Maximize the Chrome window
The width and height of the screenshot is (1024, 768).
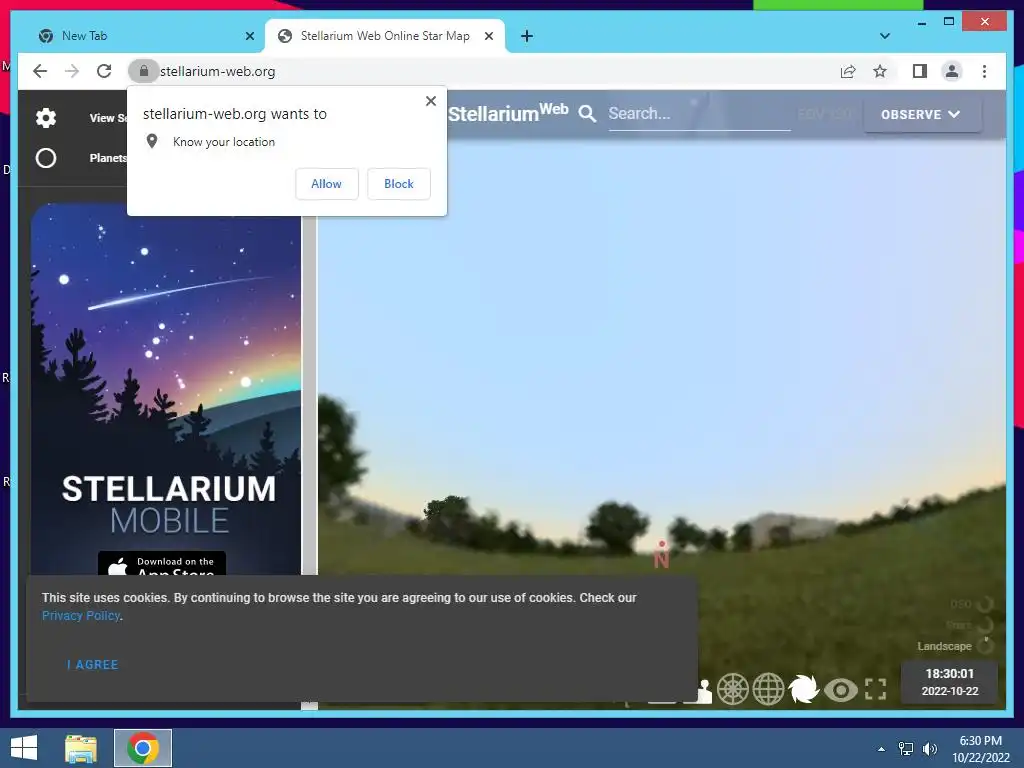click(949, 22)
